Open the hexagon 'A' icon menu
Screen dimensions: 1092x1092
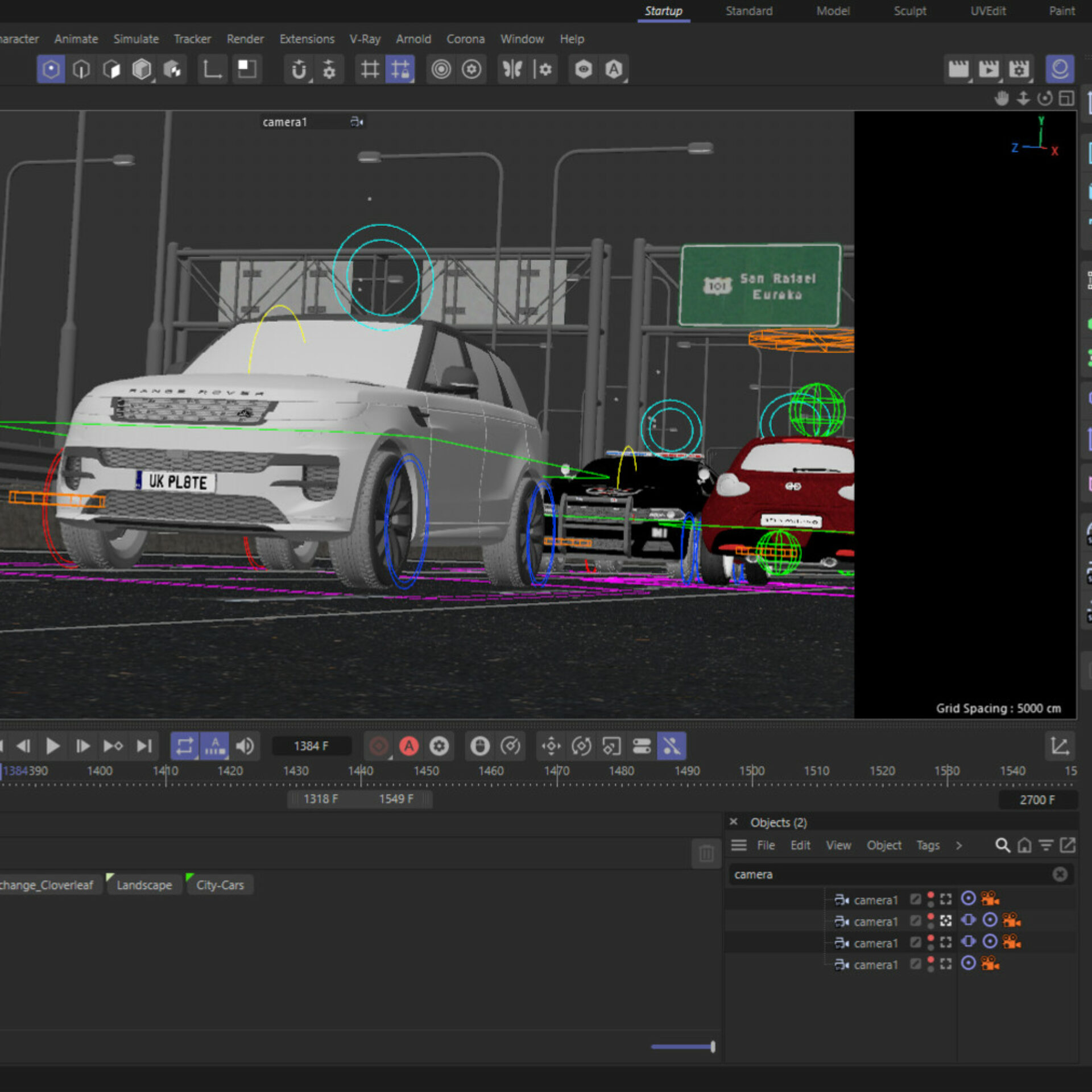click(614, 69)
